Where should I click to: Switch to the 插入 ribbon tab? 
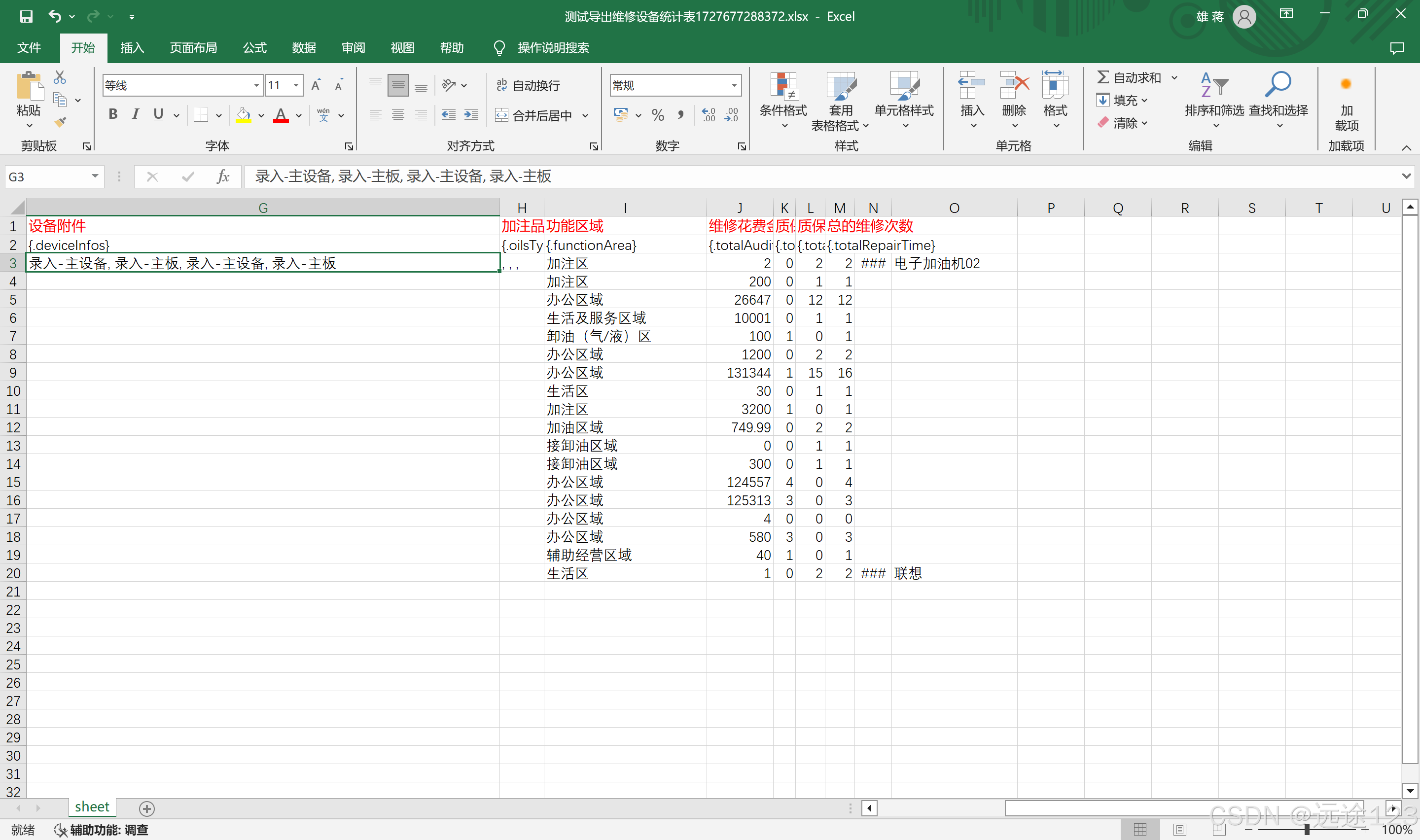coord(132,47)
